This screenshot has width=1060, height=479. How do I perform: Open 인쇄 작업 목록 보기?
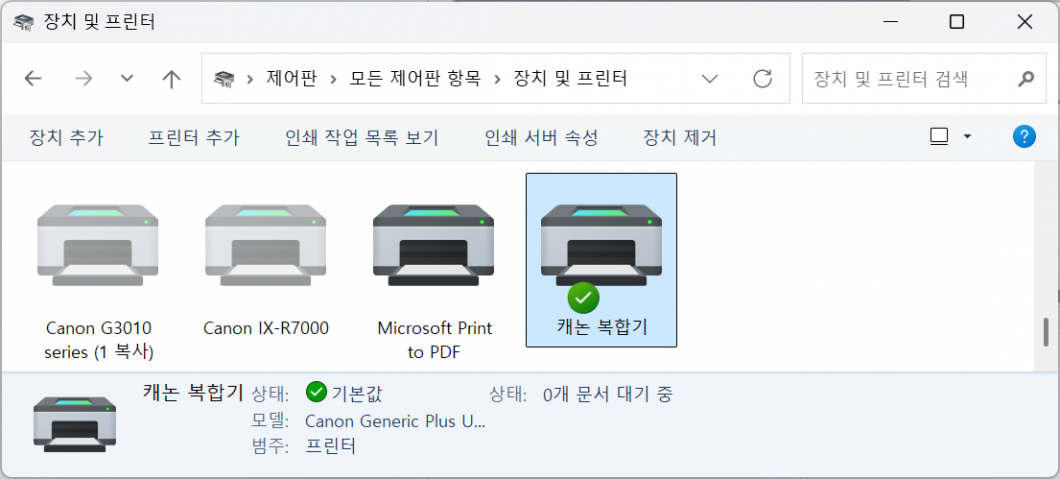tap(362, 138)
